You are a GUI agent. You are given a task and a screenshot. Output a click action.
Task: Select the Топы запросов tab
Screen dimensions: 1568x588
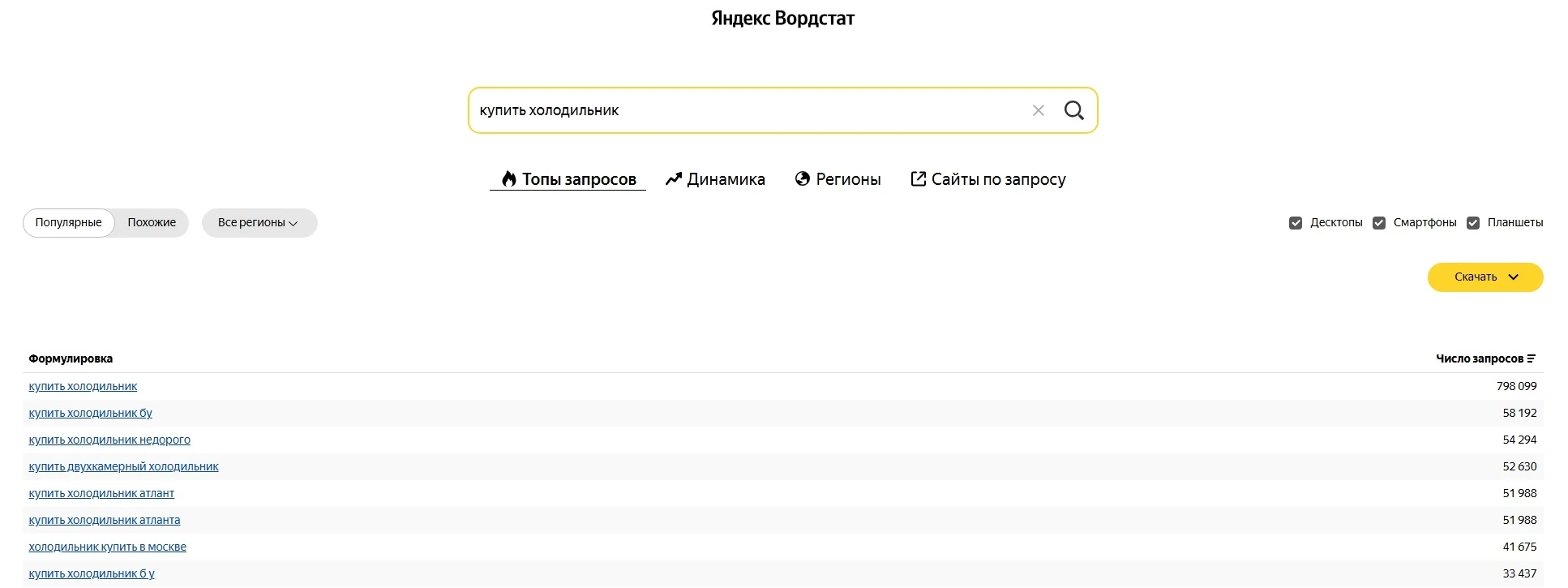[568, 179]
